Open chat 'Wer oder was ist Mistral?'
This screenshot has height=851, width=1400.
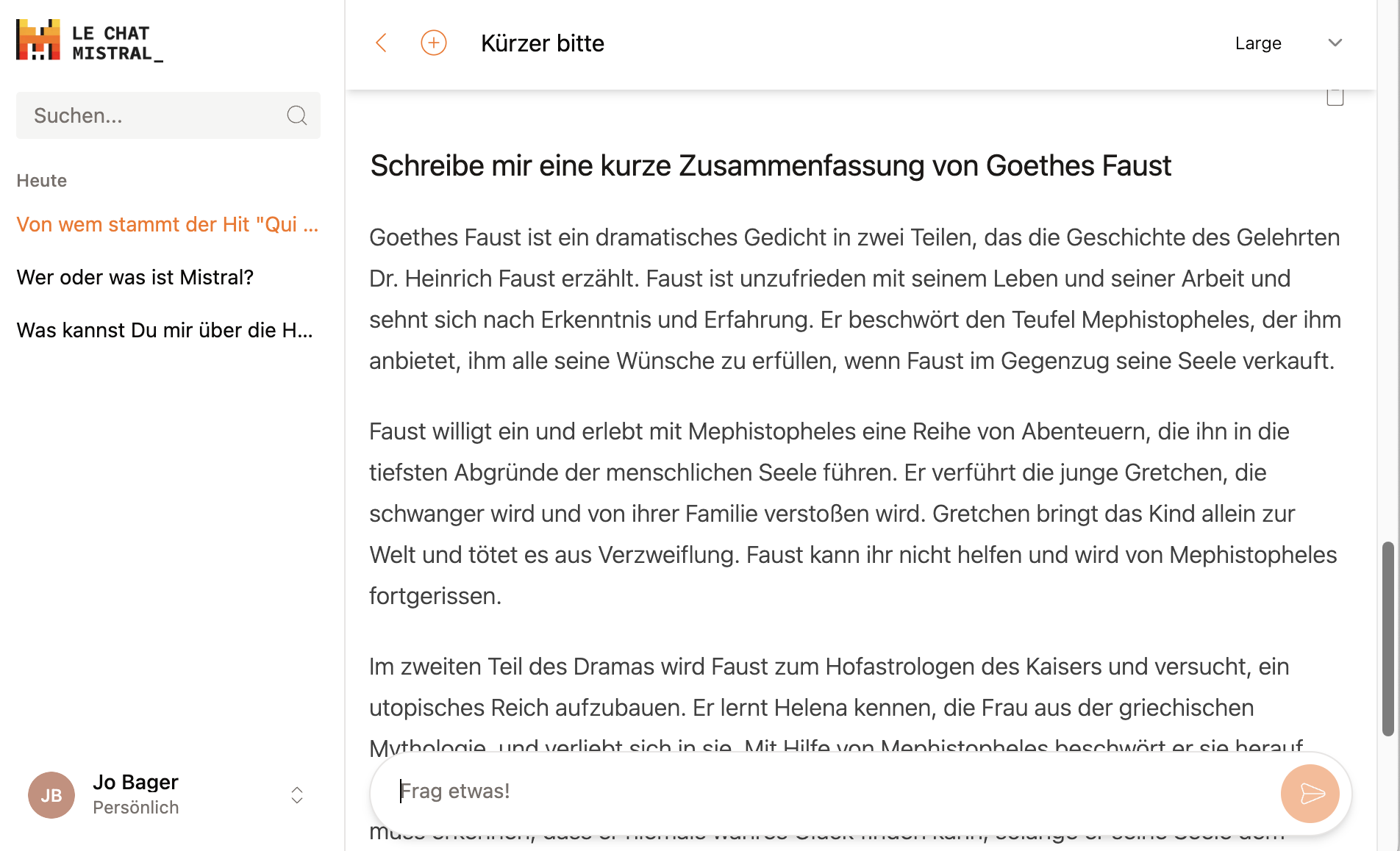135,277
